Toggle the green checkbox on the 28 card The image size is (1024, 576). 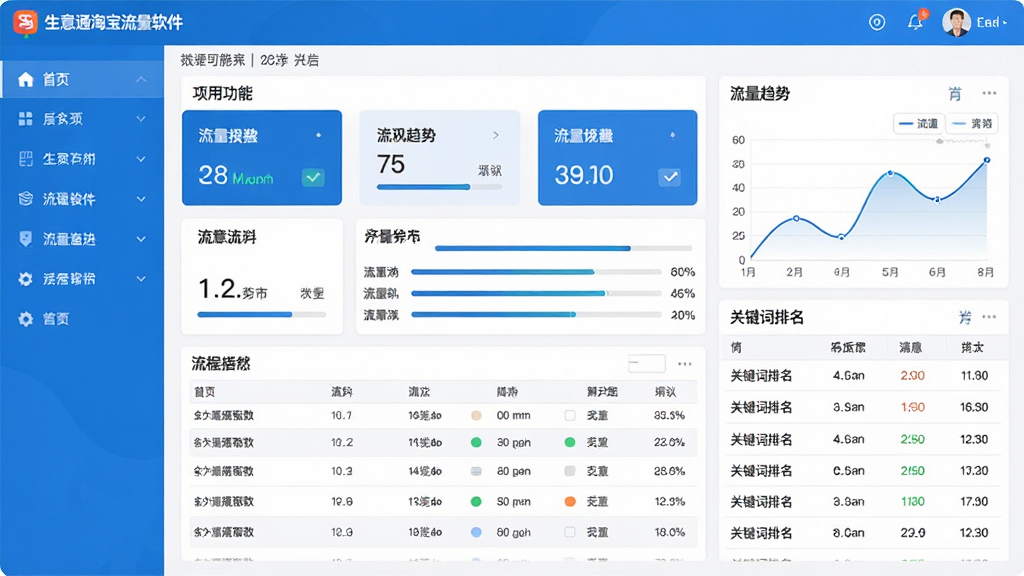313,177
